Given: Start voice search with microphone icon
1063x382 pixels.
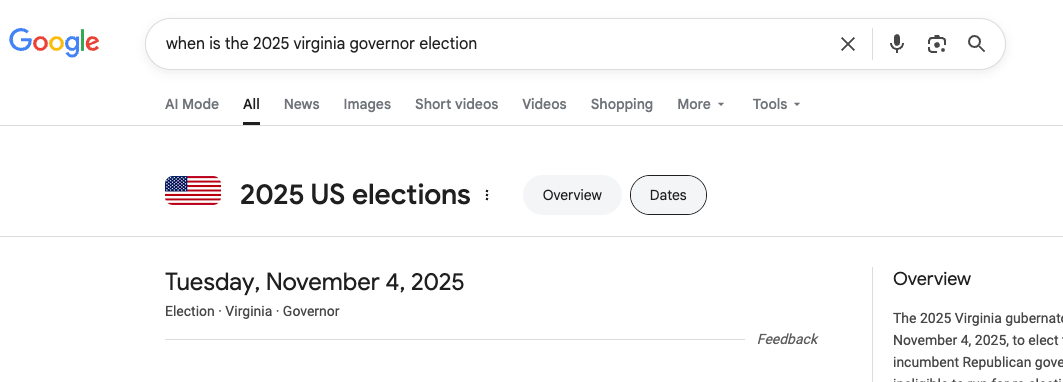Looking at the screenshot, I should [897, 44].
